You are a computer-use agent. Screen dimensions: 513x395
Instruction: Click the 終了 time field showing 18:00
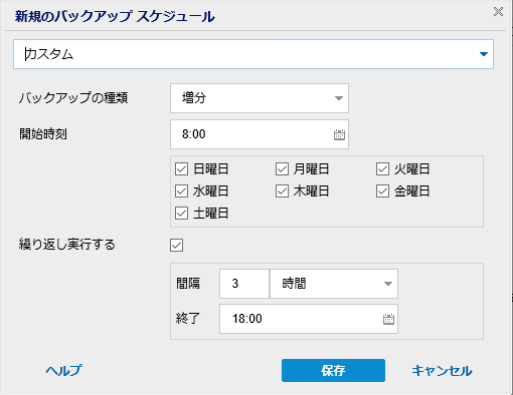point(309,319)
